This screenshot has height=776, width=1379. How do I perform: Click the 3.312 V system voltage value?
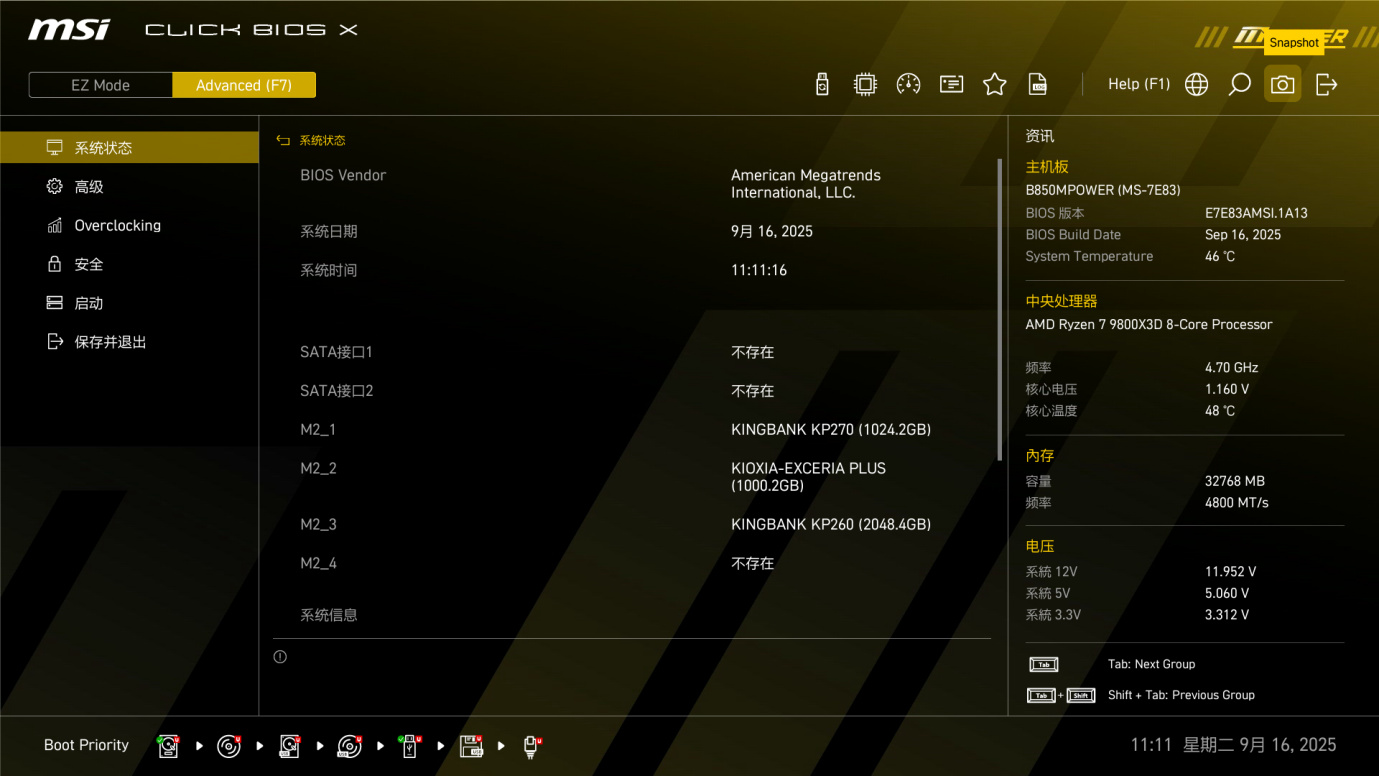(1227, 615)
